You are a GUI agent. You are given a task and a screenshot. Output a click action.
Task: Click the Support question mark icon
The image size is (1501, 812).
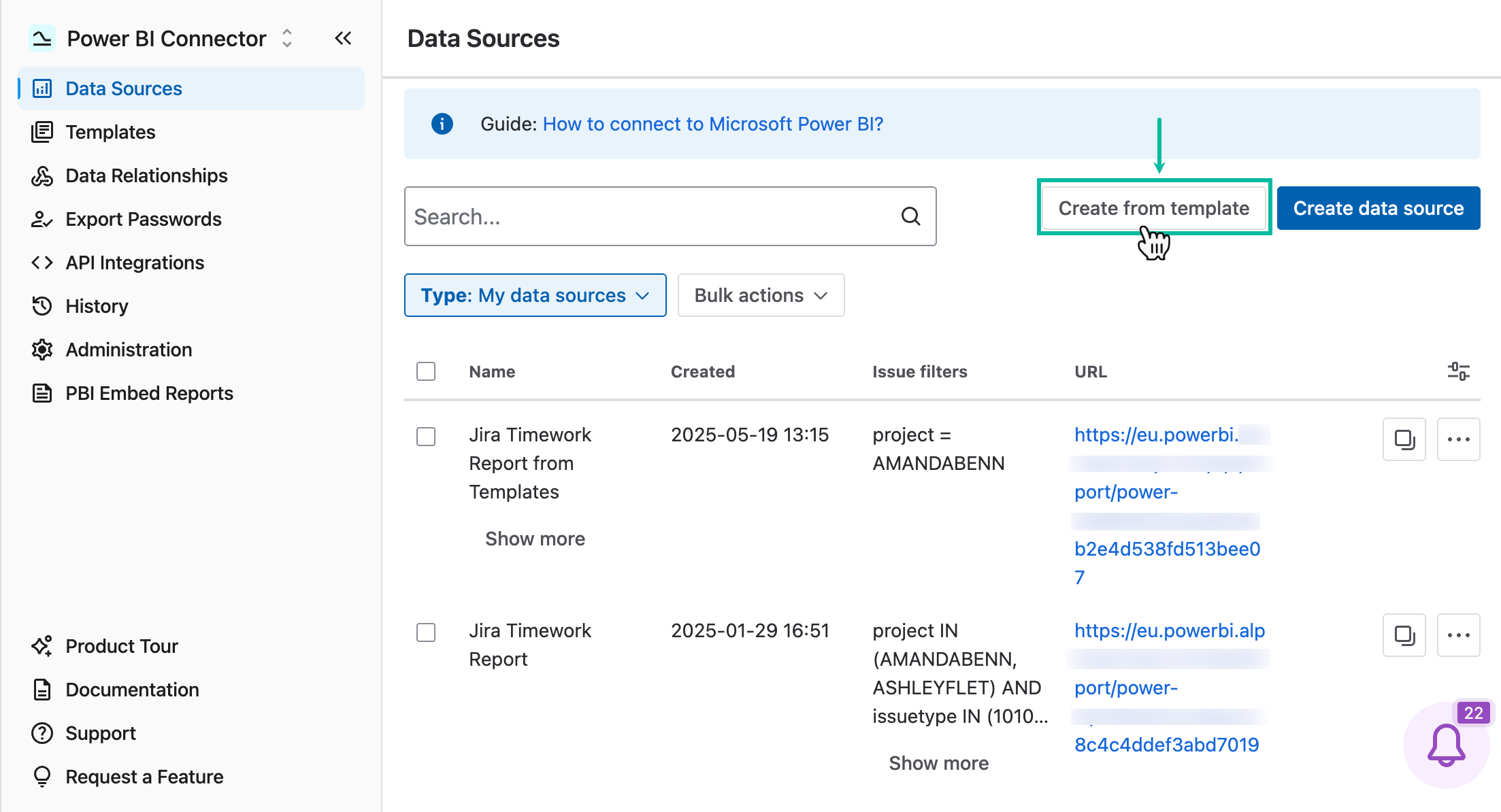tap(42, 733)
